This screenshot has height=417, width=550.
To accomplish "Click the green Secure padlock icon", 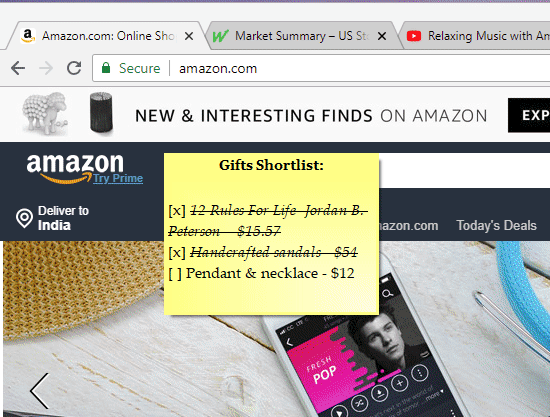I will coord(106,68).
